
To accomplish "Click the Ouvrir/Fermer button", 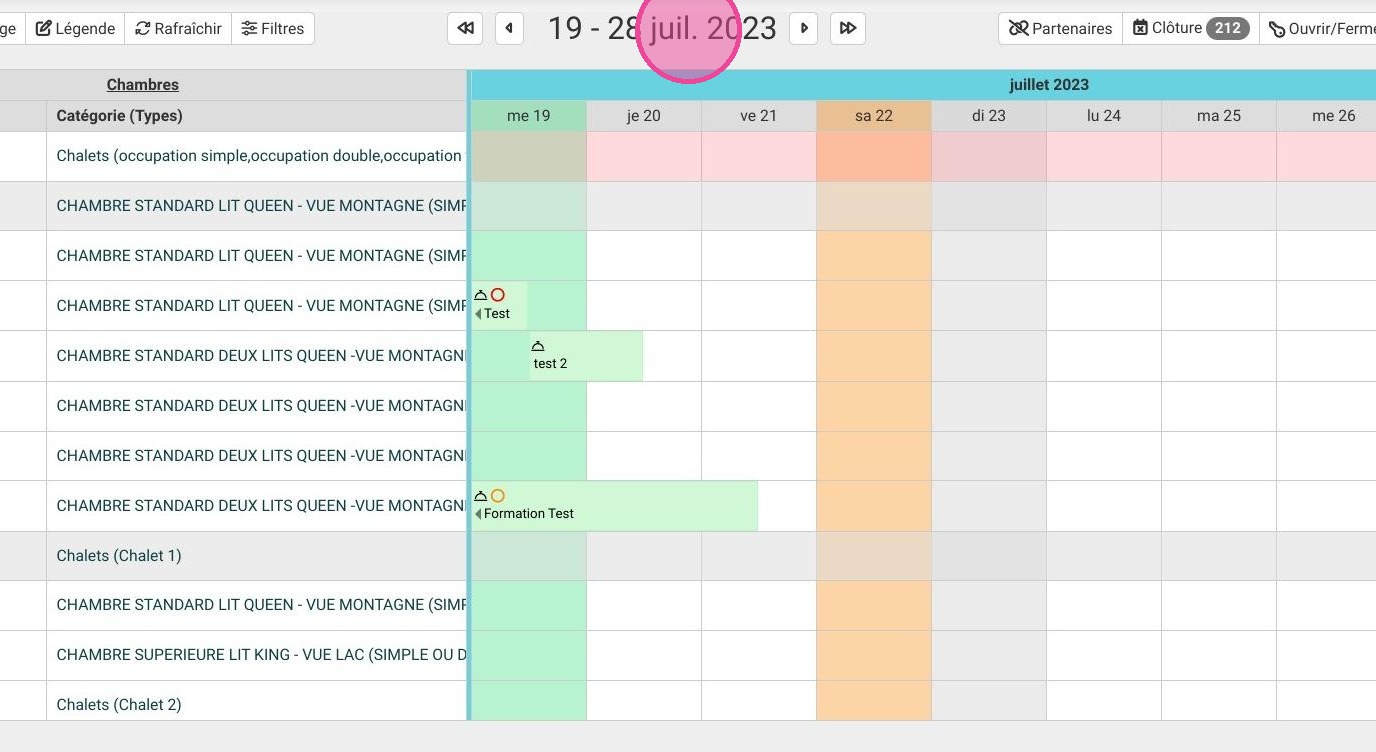I will 1320,29.
